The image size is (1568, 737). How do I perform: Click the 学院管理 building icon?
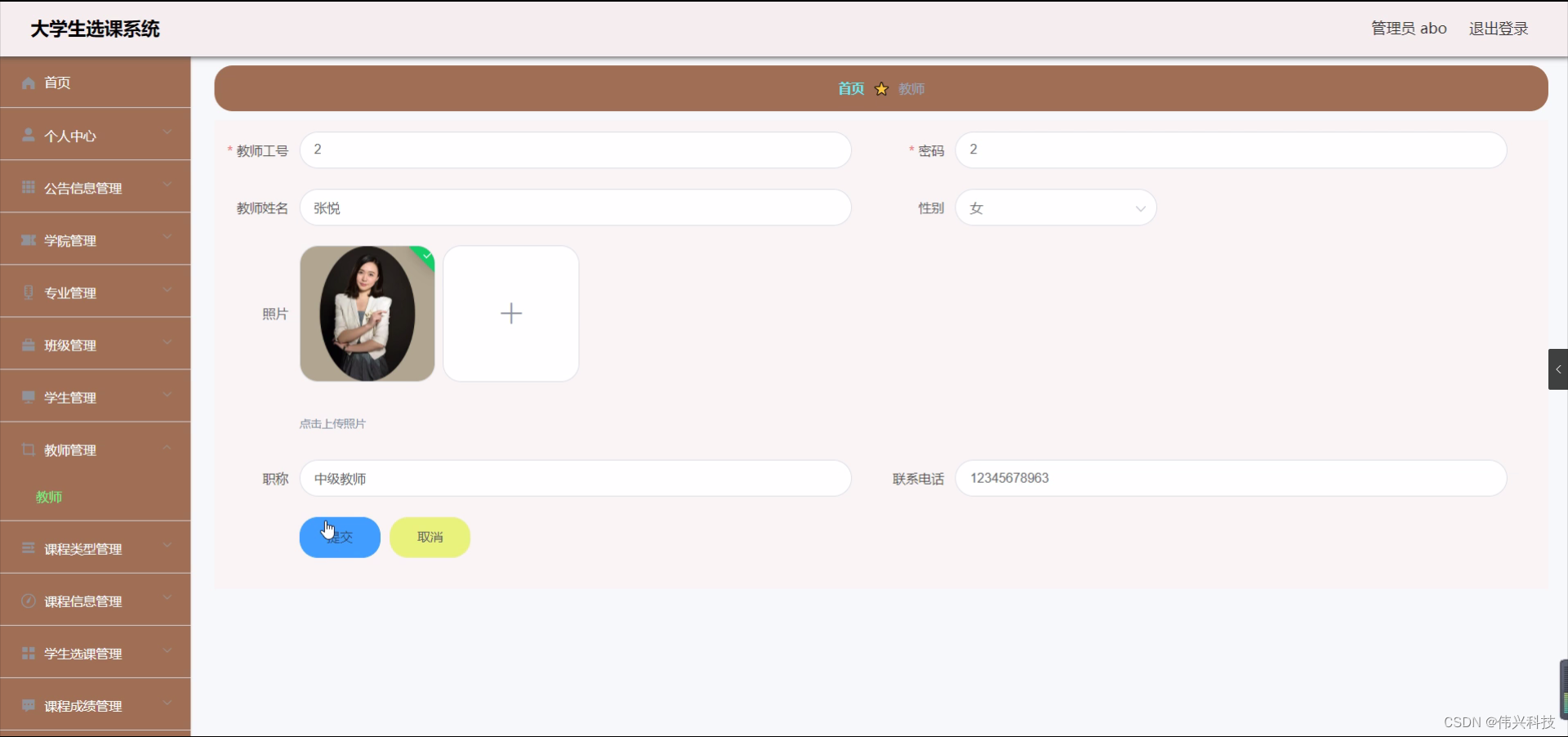[x=27, y=240]
